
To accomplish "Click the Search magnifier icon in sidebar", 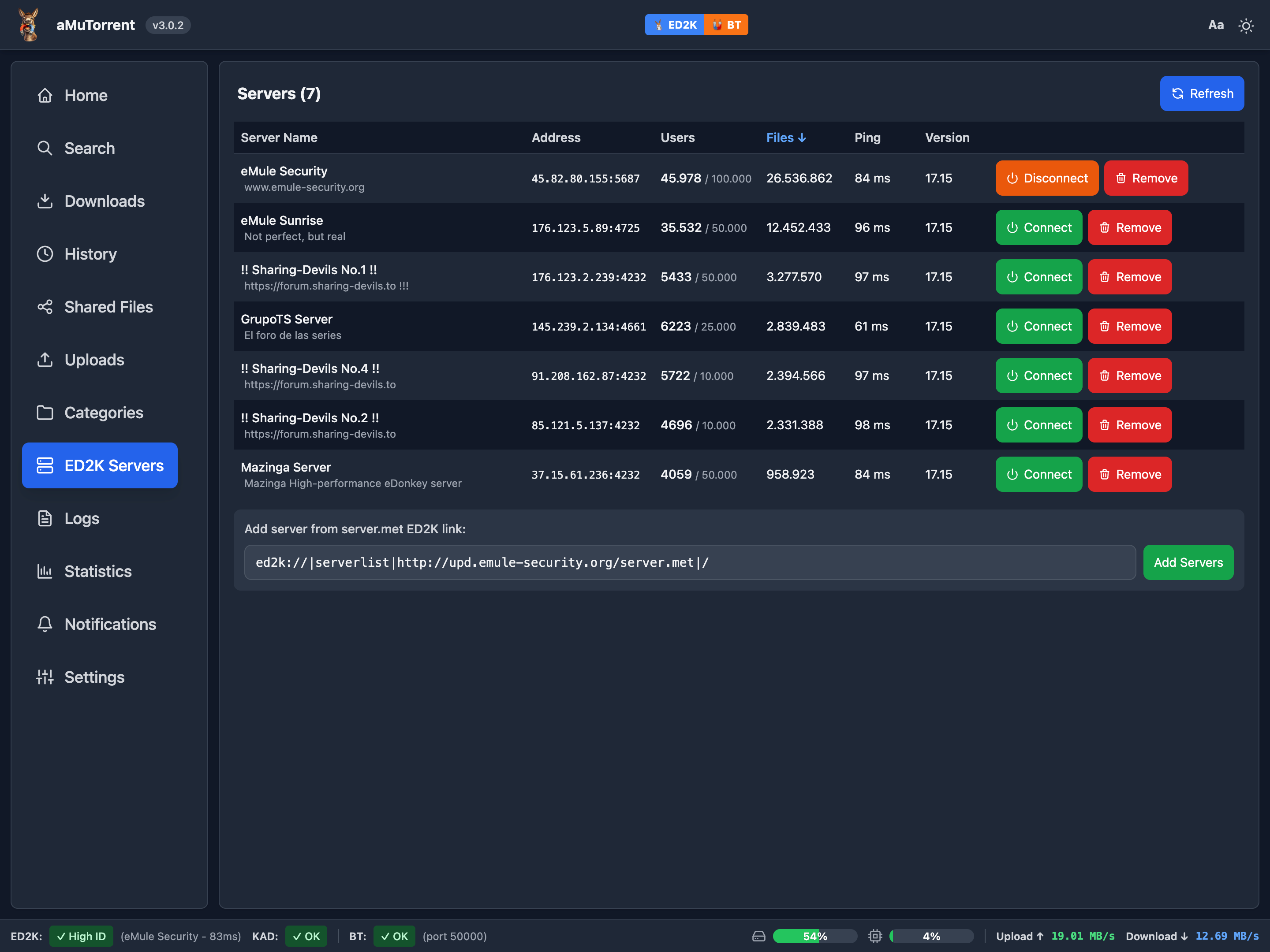I will coord(45,149).
